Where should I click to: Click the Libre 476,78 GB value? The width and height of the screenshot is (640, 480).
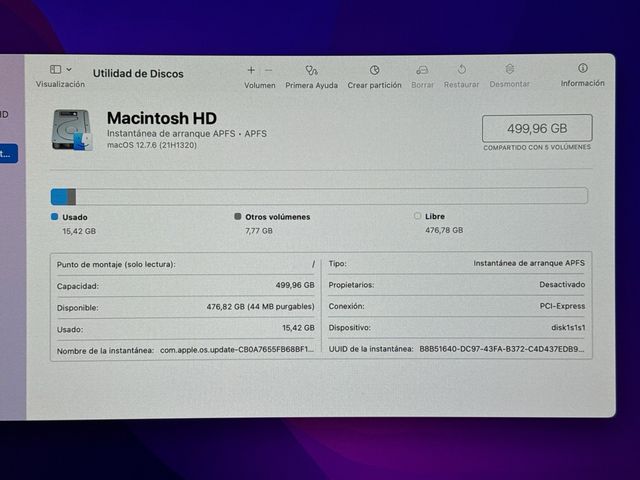click(x=444, y=230)
